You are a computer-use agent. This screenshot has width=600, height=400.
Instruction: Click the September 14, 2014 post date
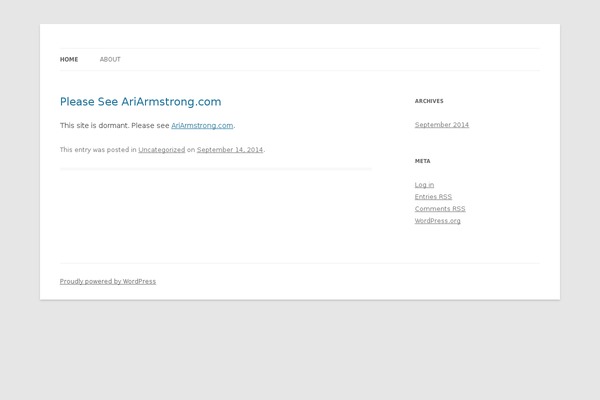(230, 150)
